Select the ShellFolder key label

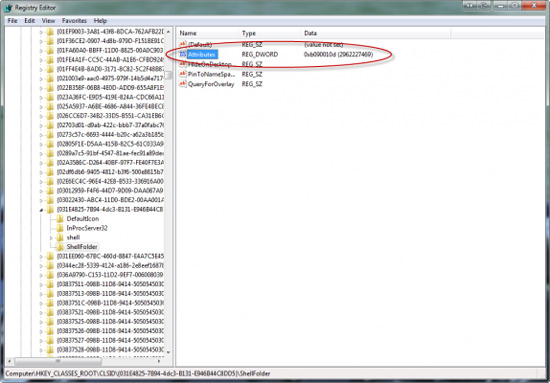pos(82,247)
